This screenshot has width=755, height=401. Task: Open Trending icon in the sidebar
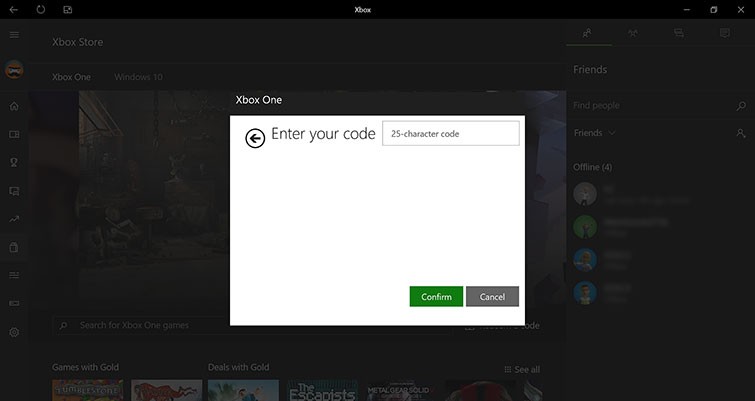(14, 220)
